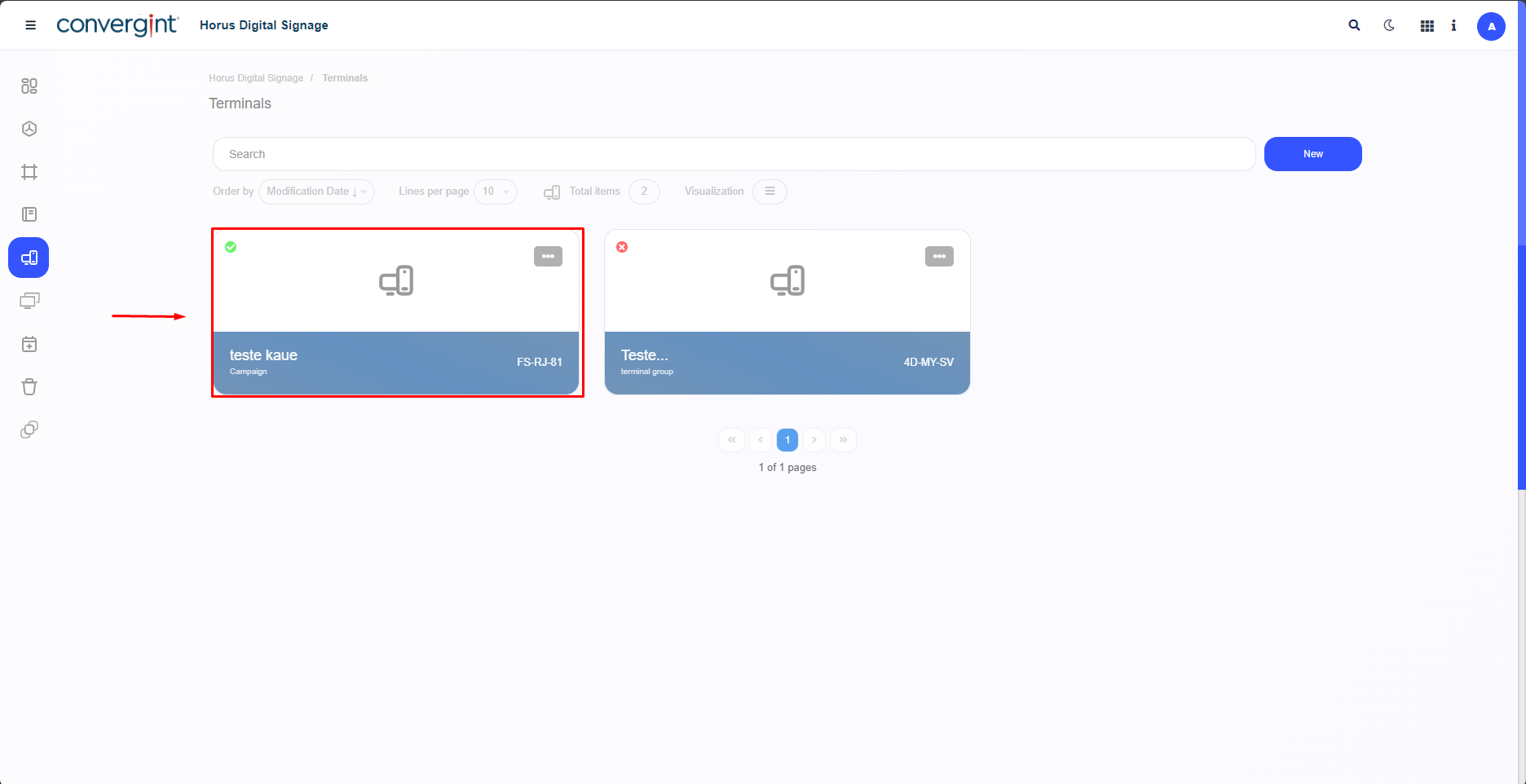Expand the Order by Modification Date dropdown
This screenshot has height=784, width=1526.
pos(316,192)
